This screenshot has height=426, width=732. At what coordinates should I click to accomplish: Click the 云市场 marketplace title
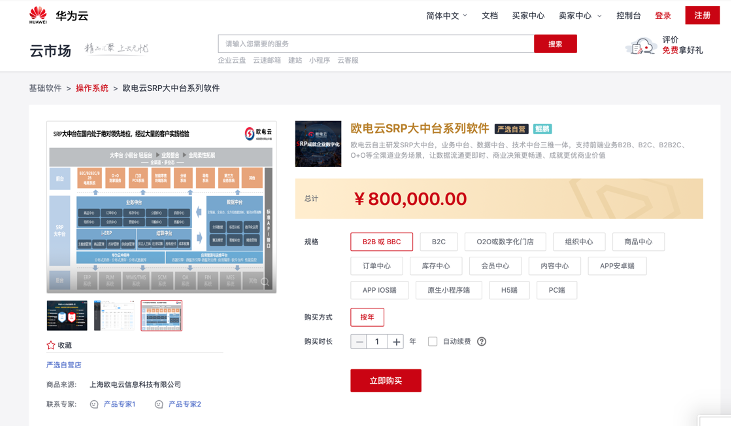point(50,50)
